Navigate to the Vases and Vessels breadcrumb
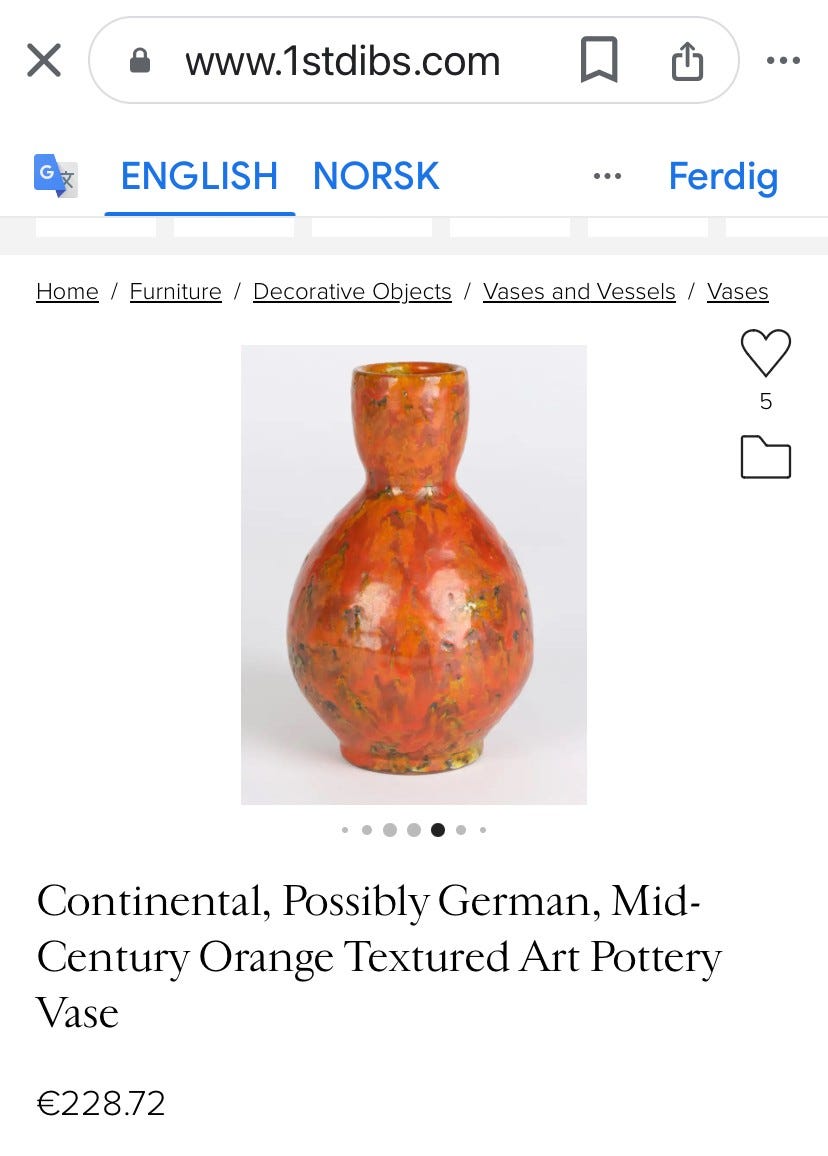The height and width of the screenshot is (1156, 828). (x=579, y=291)
